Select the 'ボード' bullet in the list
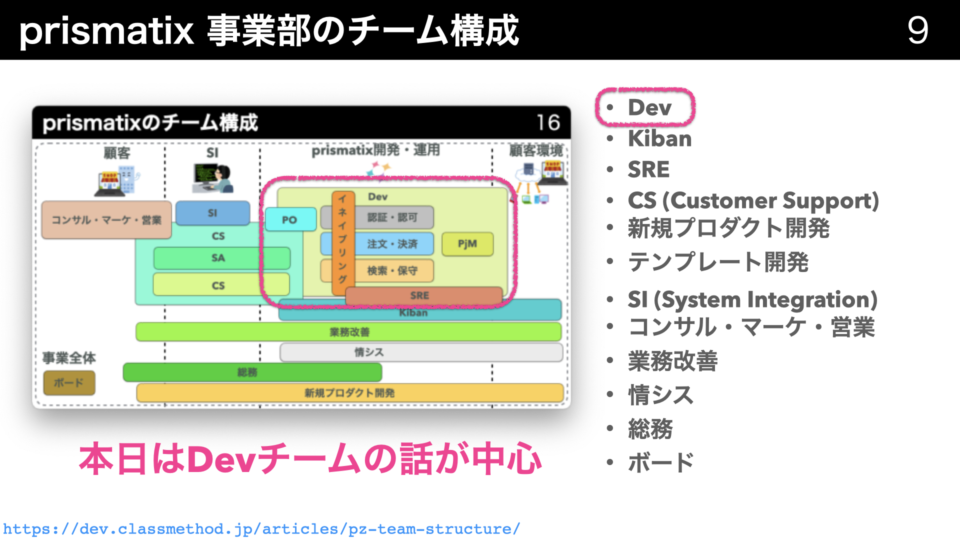960x540 pixels. 661,462
